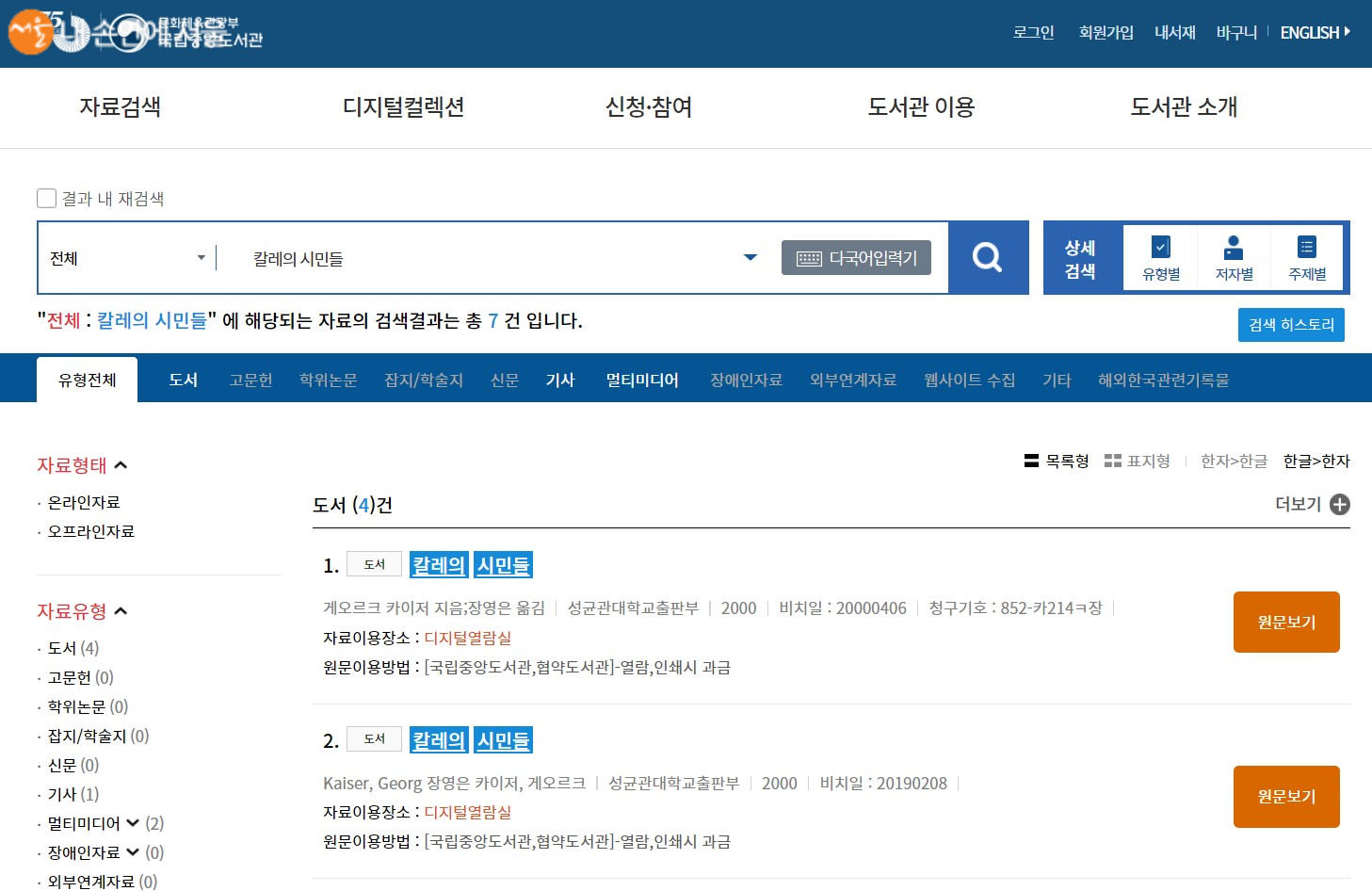Filter by 온라인자료
The height and width of the screenshot is (891, 1372).
point(84,502)
